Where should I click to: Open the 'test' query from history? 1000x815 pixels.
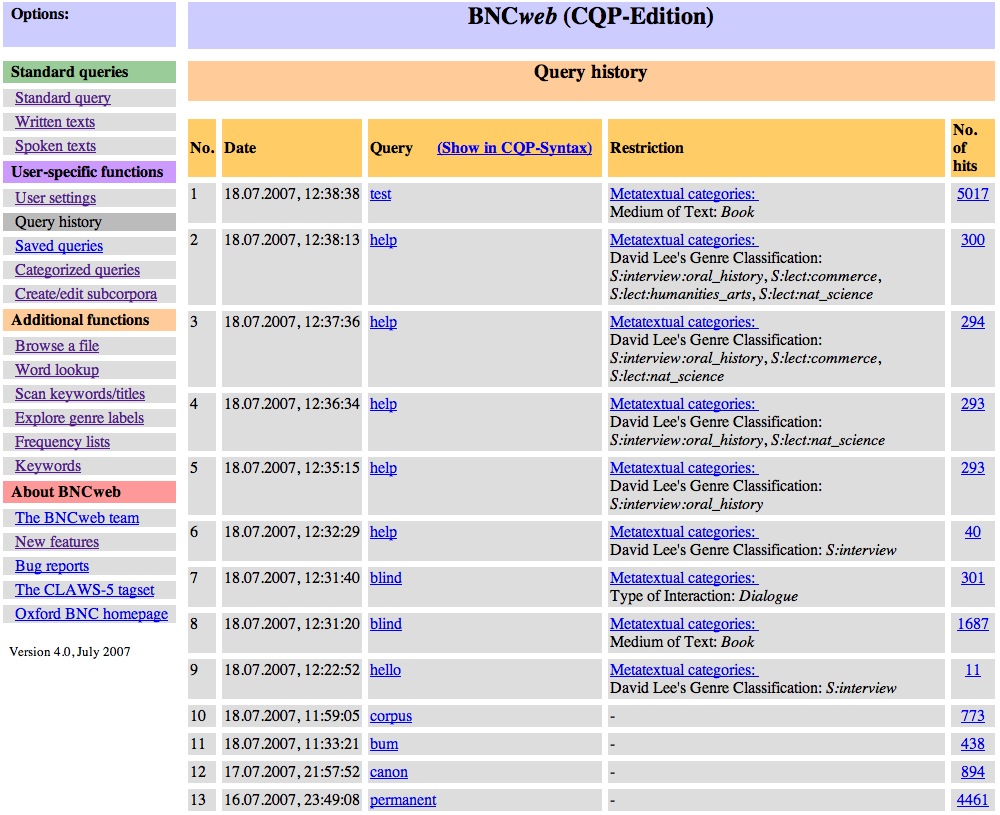tap(380, 194)
